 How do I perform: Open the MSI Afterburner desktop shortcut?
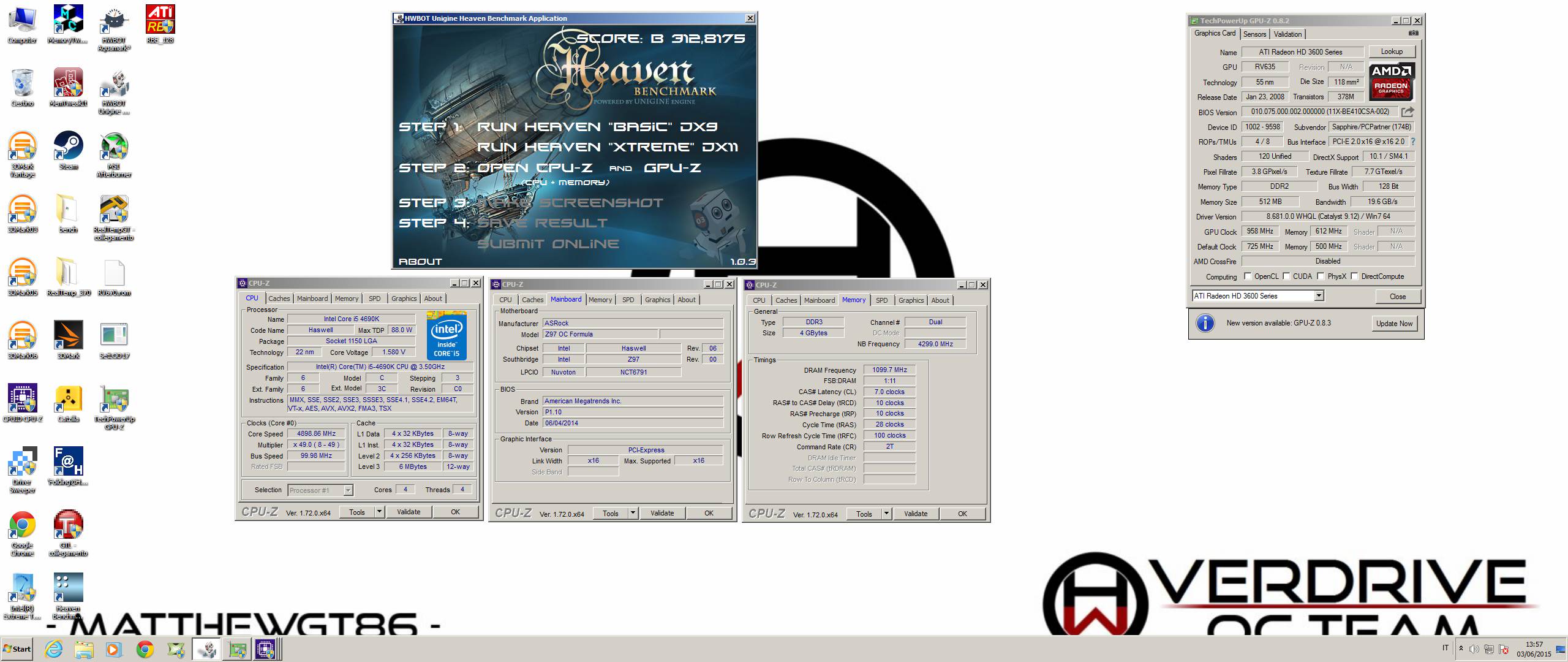(114, 154)
